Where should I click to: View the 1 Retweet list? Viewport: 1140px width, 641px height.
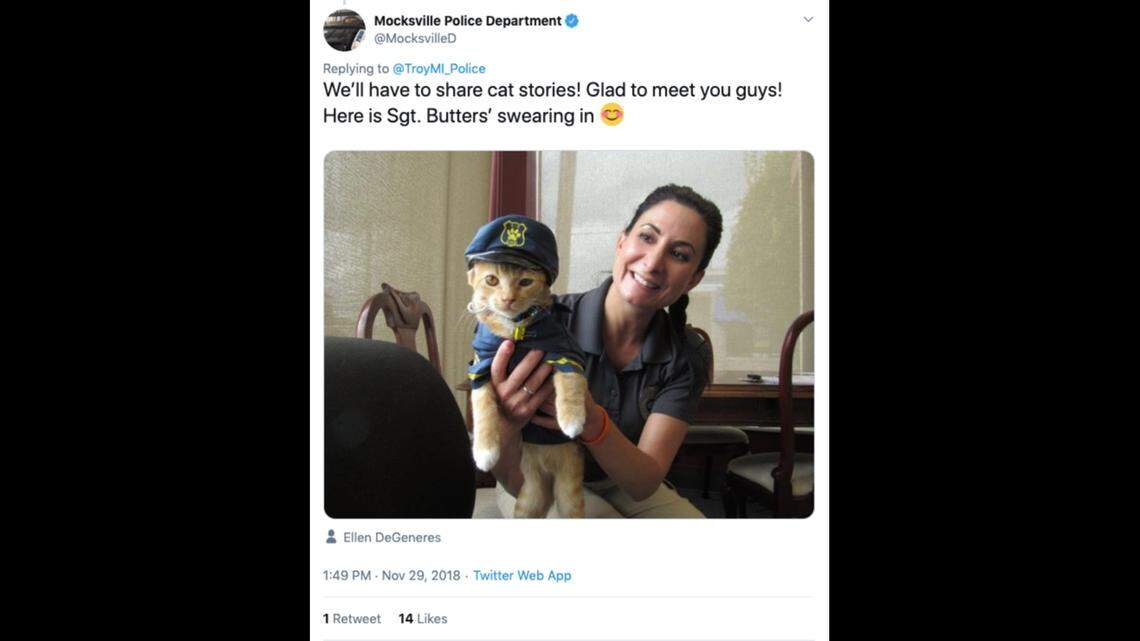352,619
